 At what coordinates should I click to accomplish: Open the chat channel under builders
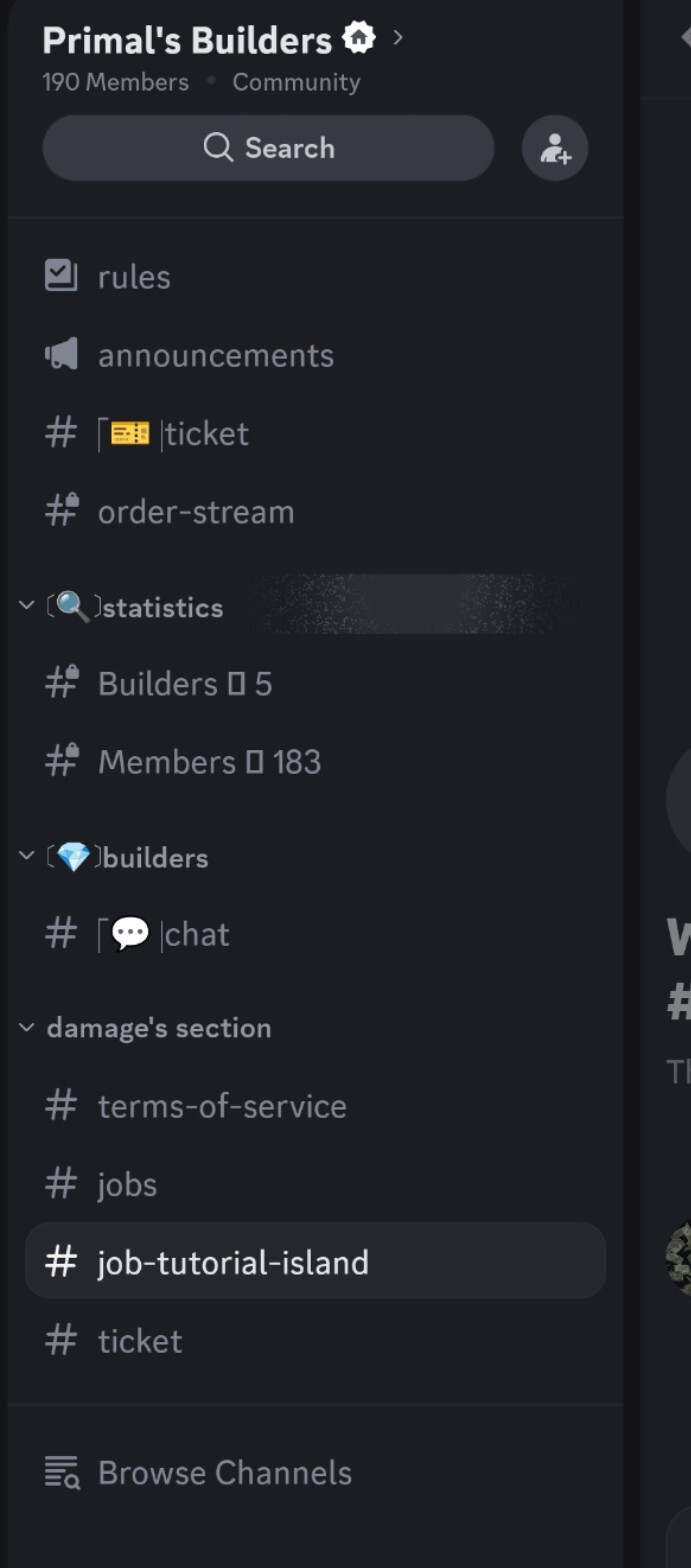pyautogui.click(x=315, y=934)
